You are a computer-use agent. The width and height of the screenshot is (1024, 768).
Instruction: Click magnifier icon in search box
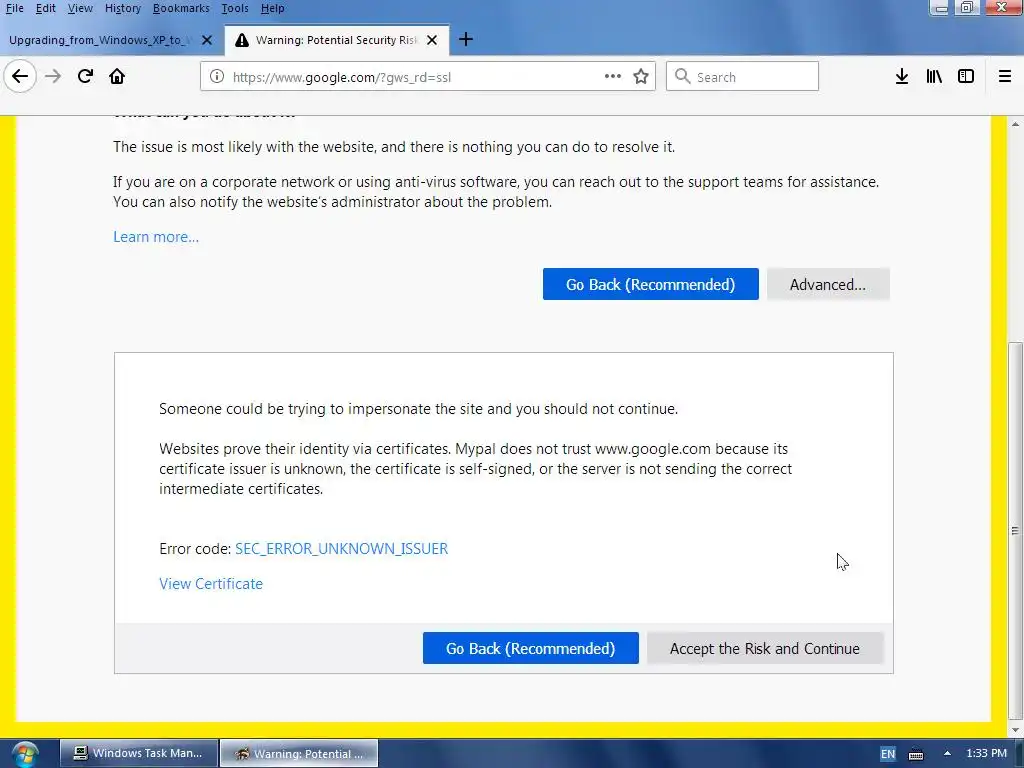click(x=682, y=76)
